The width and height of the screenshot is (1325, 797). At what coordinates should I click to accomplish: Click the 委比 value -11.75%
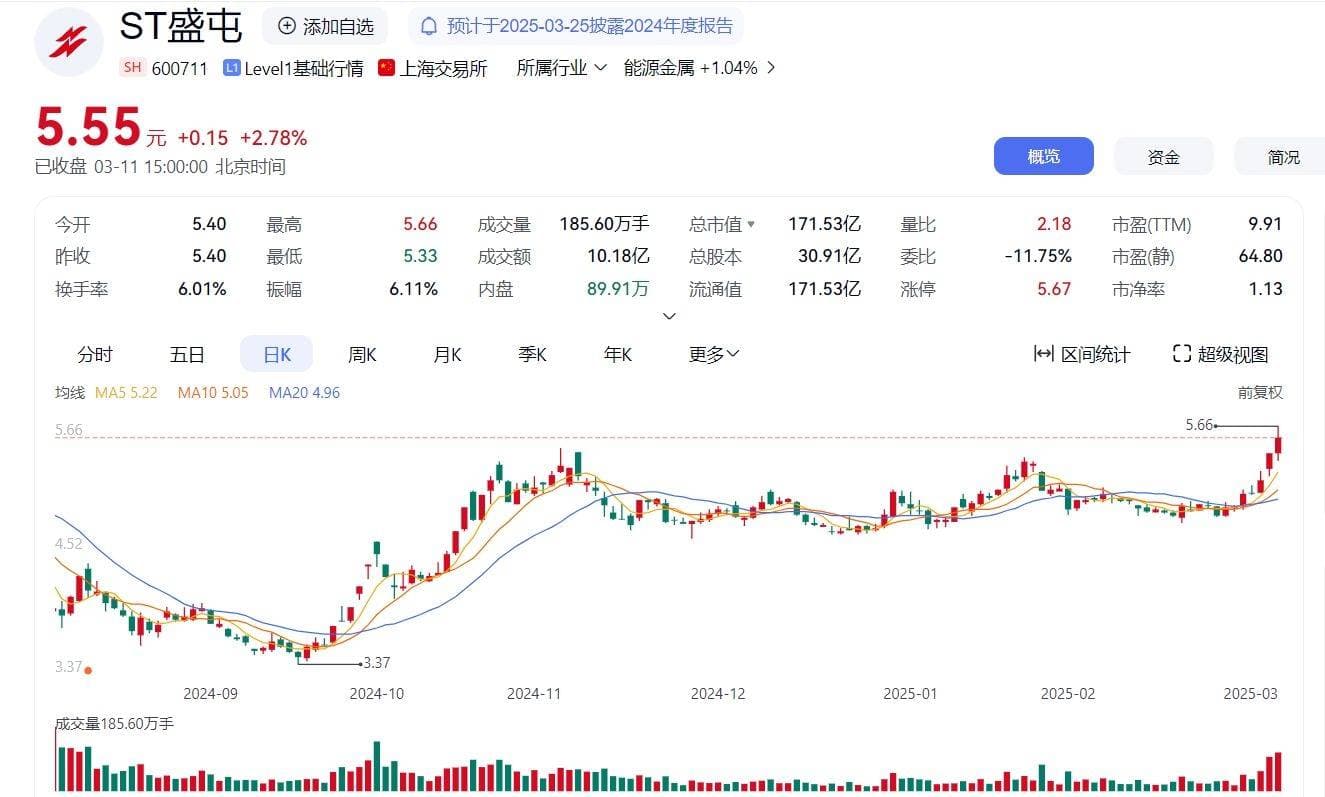click(1038, 256)
